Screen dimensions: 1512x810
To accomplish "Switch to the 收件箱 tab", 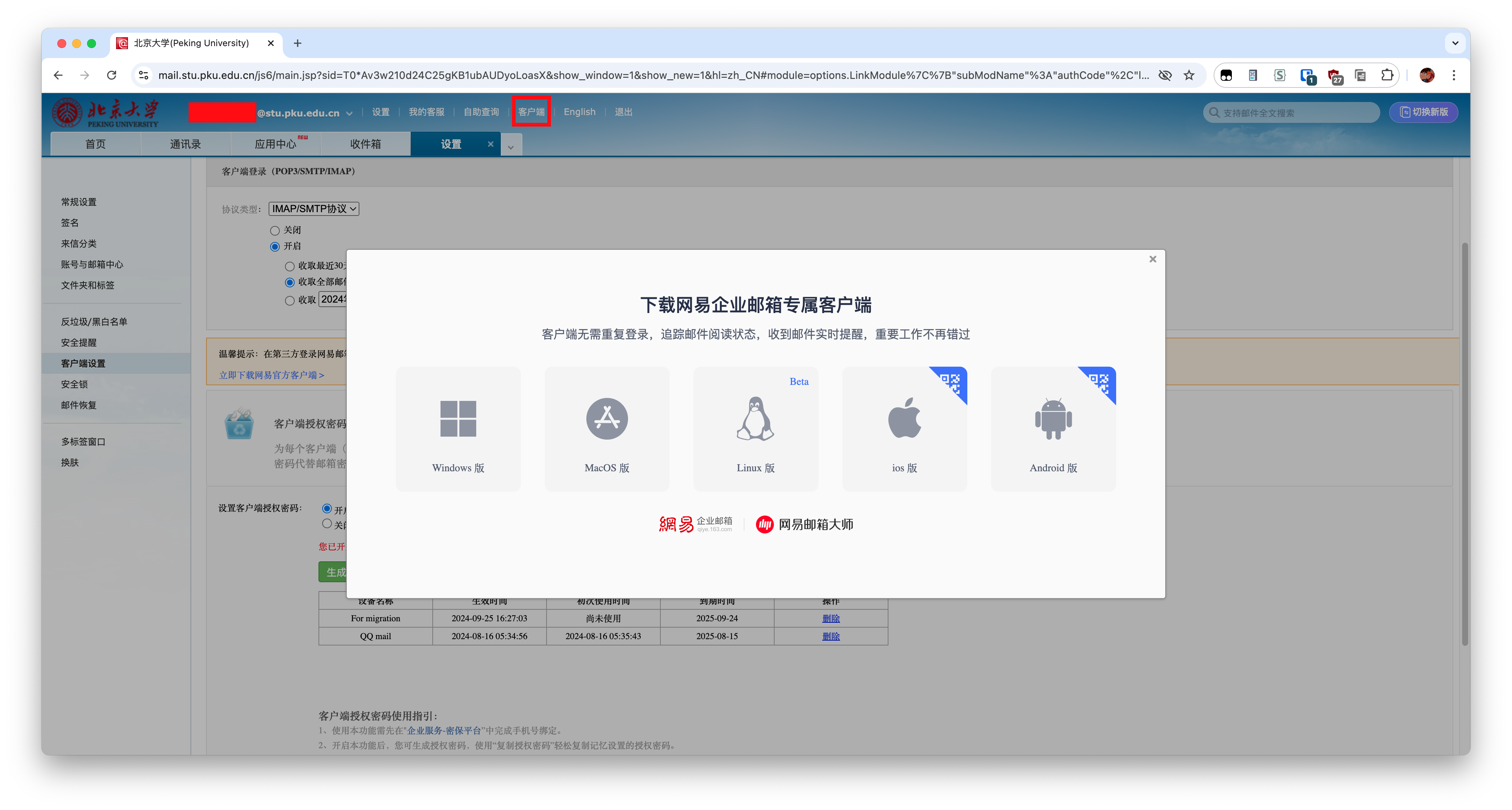I will (365, 144).
